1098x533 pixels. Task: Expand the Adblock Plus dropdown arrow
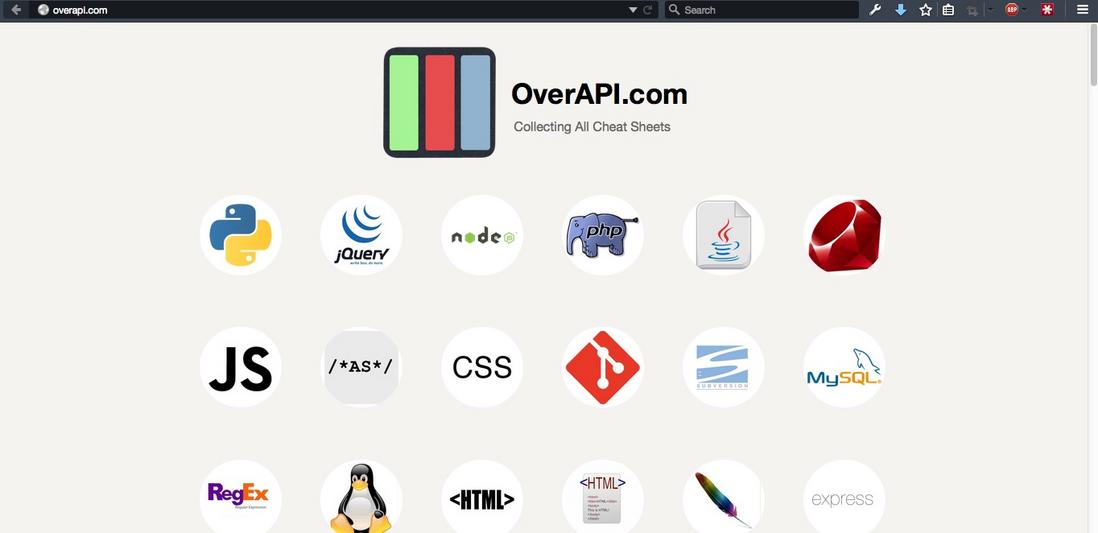click(1025, 10)
